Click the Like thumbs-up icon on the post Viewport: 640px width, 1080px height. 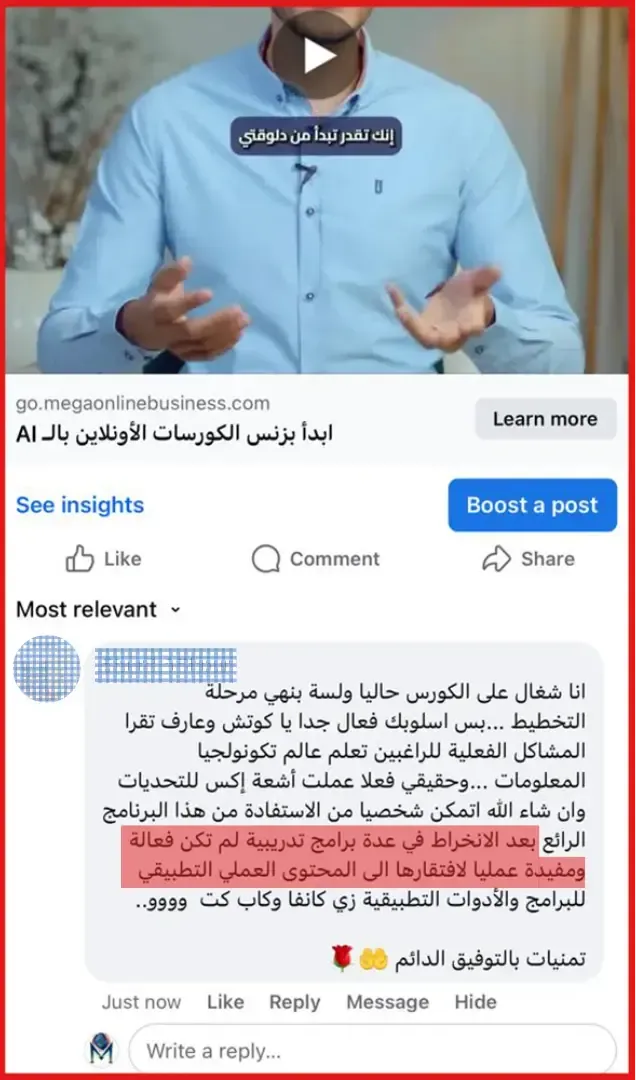pos(79,559)
